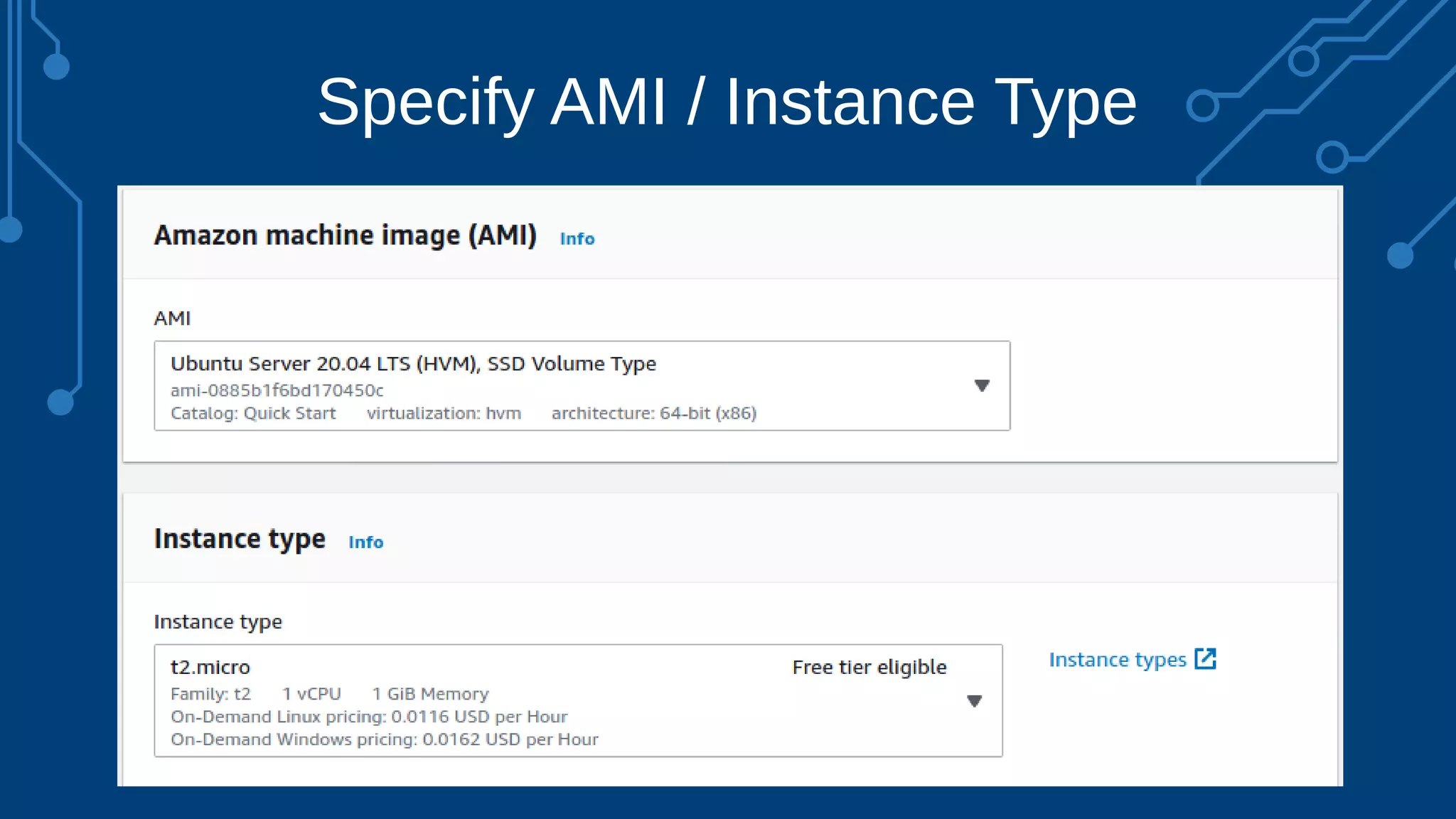1456x819 pixels.
Task: Click the '1 GiB Memory' text
Action: click(431, 694)
